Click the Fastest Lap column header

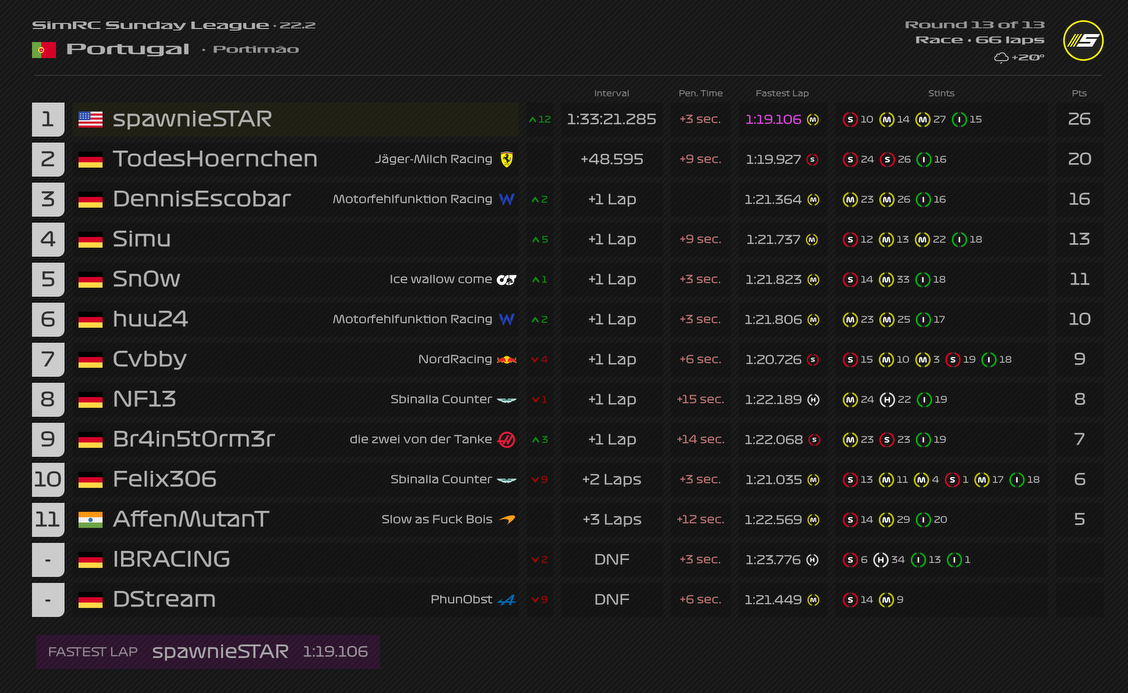pyautogui.click(x=782, y=93)
